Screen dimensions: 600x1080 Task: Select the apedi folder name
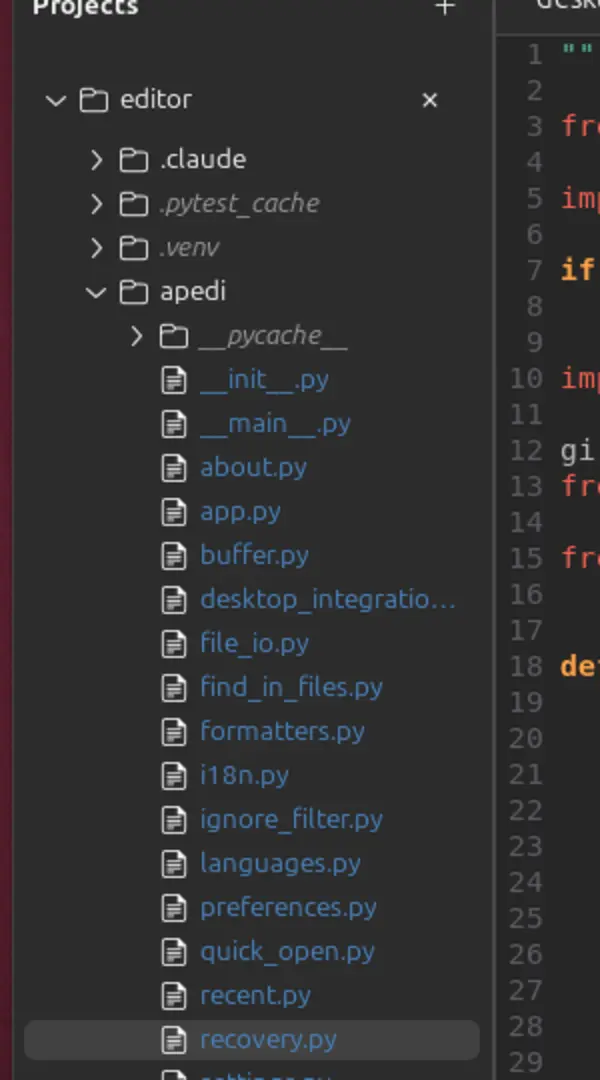click(193, 292)
